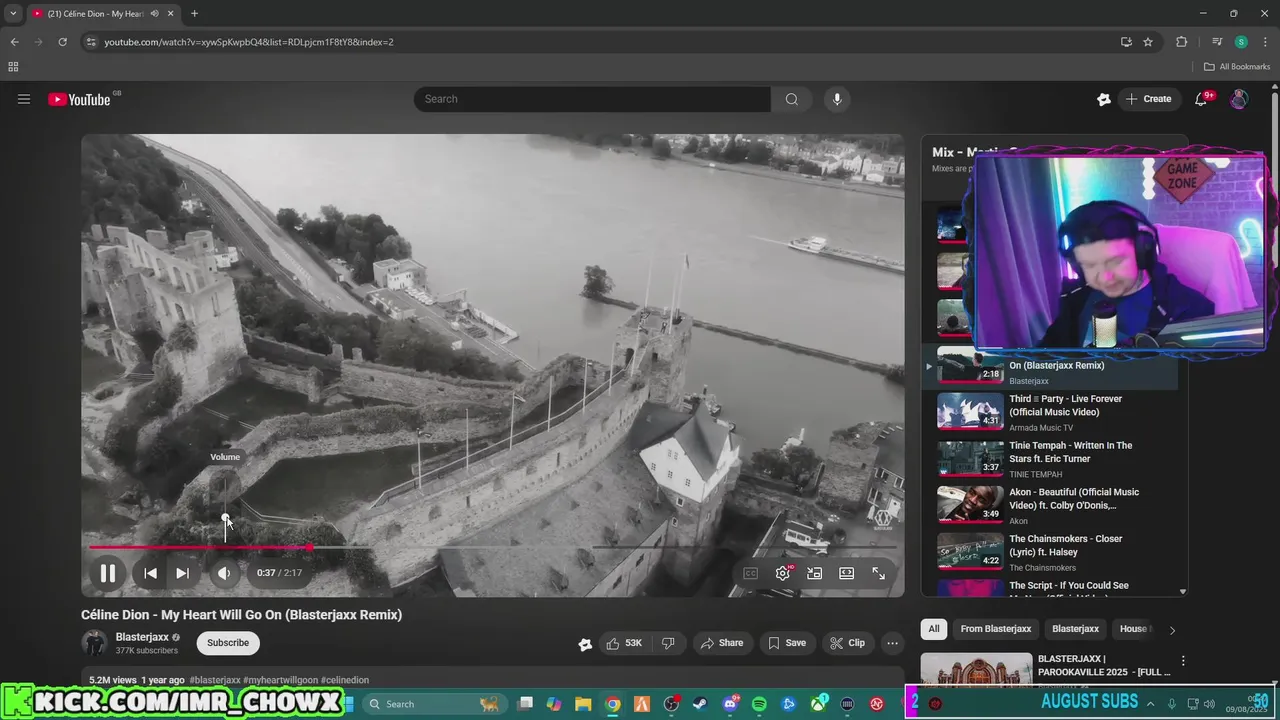Start voice search with microphone icon
This screenshot has height=720, width=1280.
tap(837, 99)
